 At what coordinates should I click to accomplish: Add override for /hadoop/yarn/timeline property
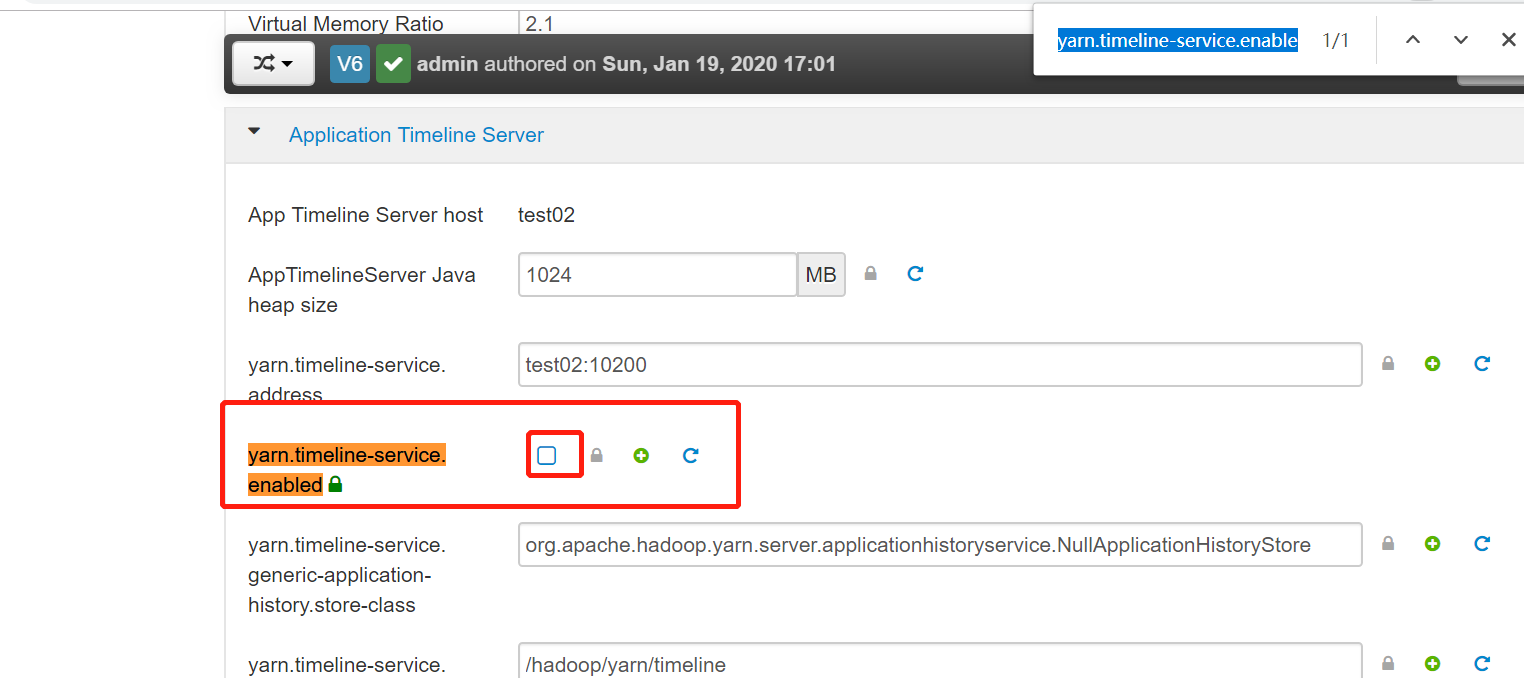click(1433, 663)
